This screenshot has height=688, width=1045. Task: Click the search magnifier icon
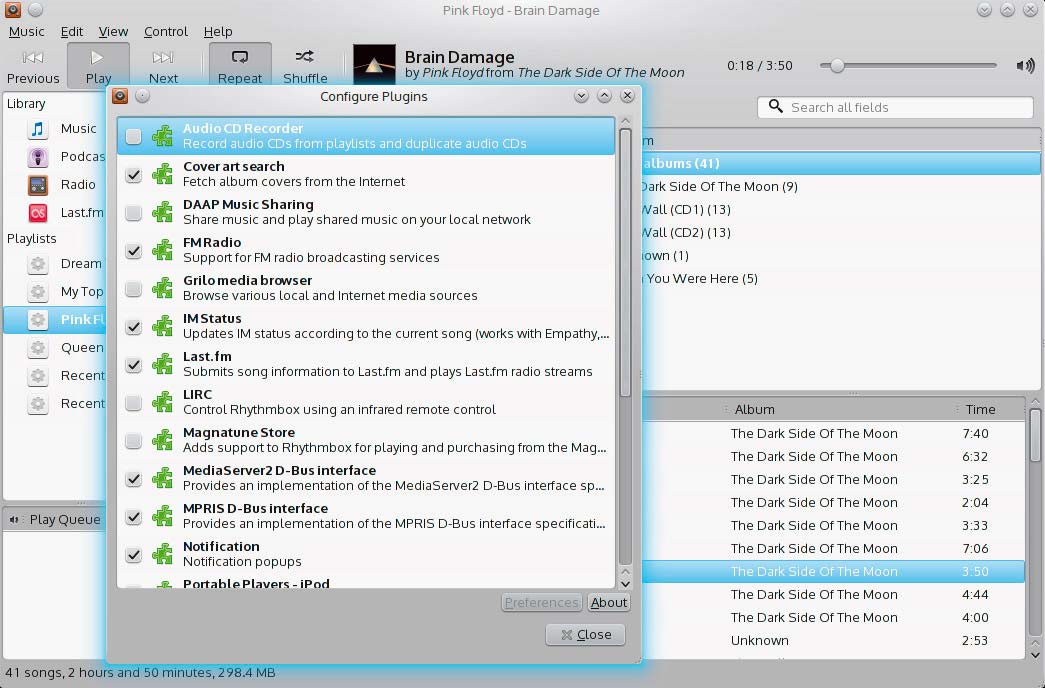(776, 107)
